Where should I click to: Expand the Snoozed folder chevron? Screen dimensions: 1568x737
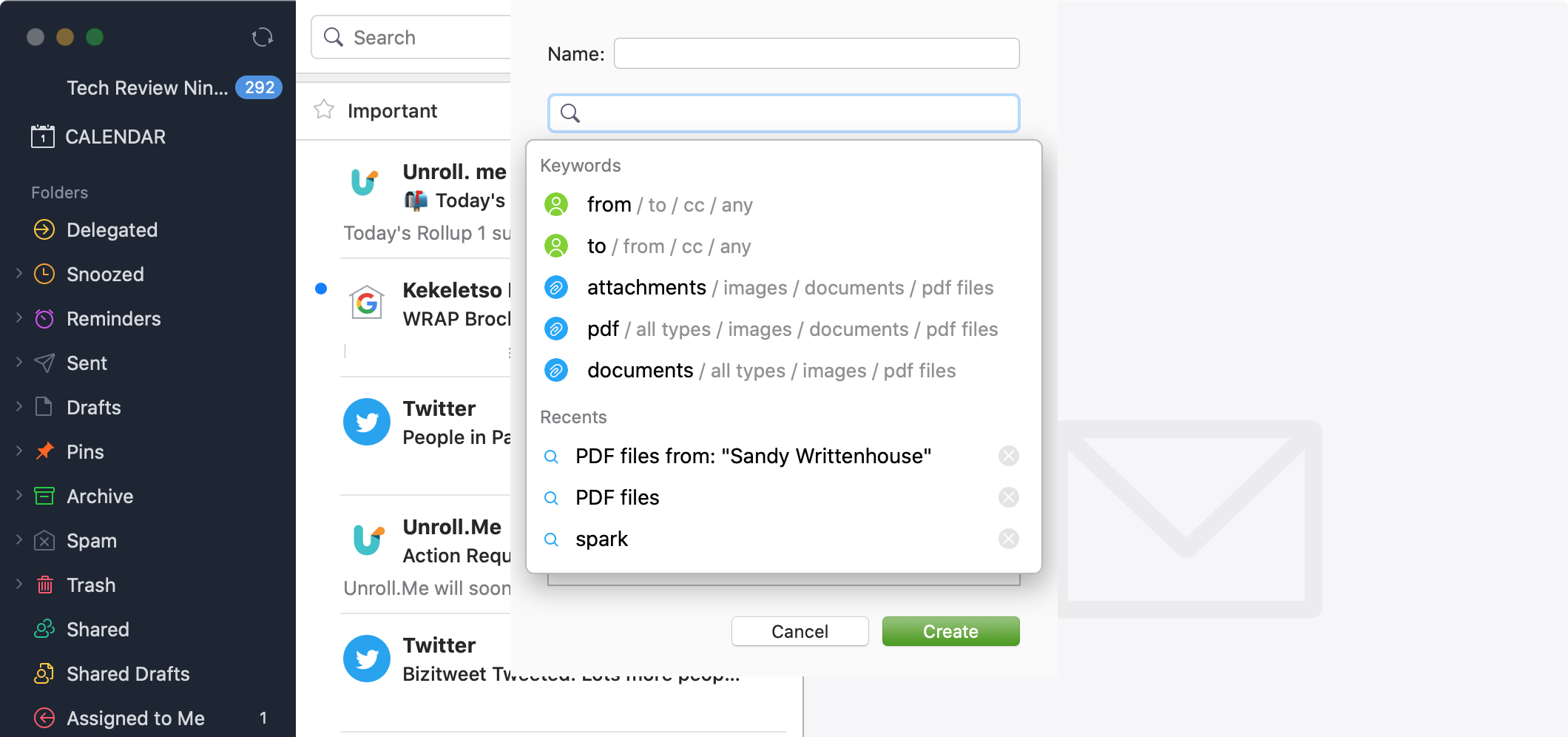[19, 274]
